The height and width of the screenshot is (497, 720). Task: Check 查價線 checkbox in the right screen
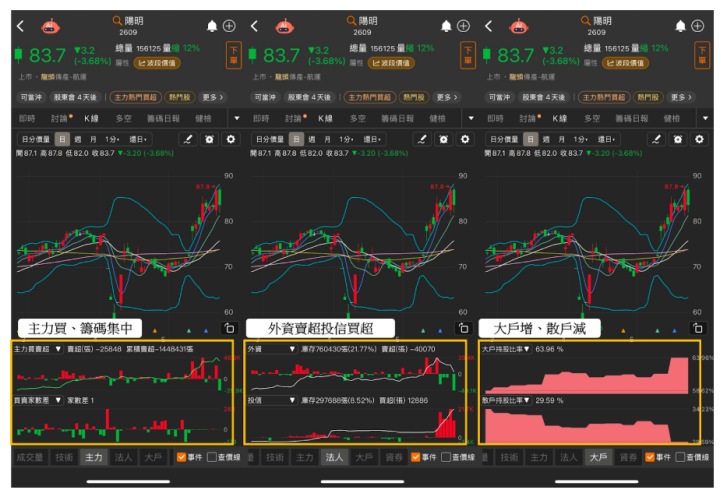680,457
